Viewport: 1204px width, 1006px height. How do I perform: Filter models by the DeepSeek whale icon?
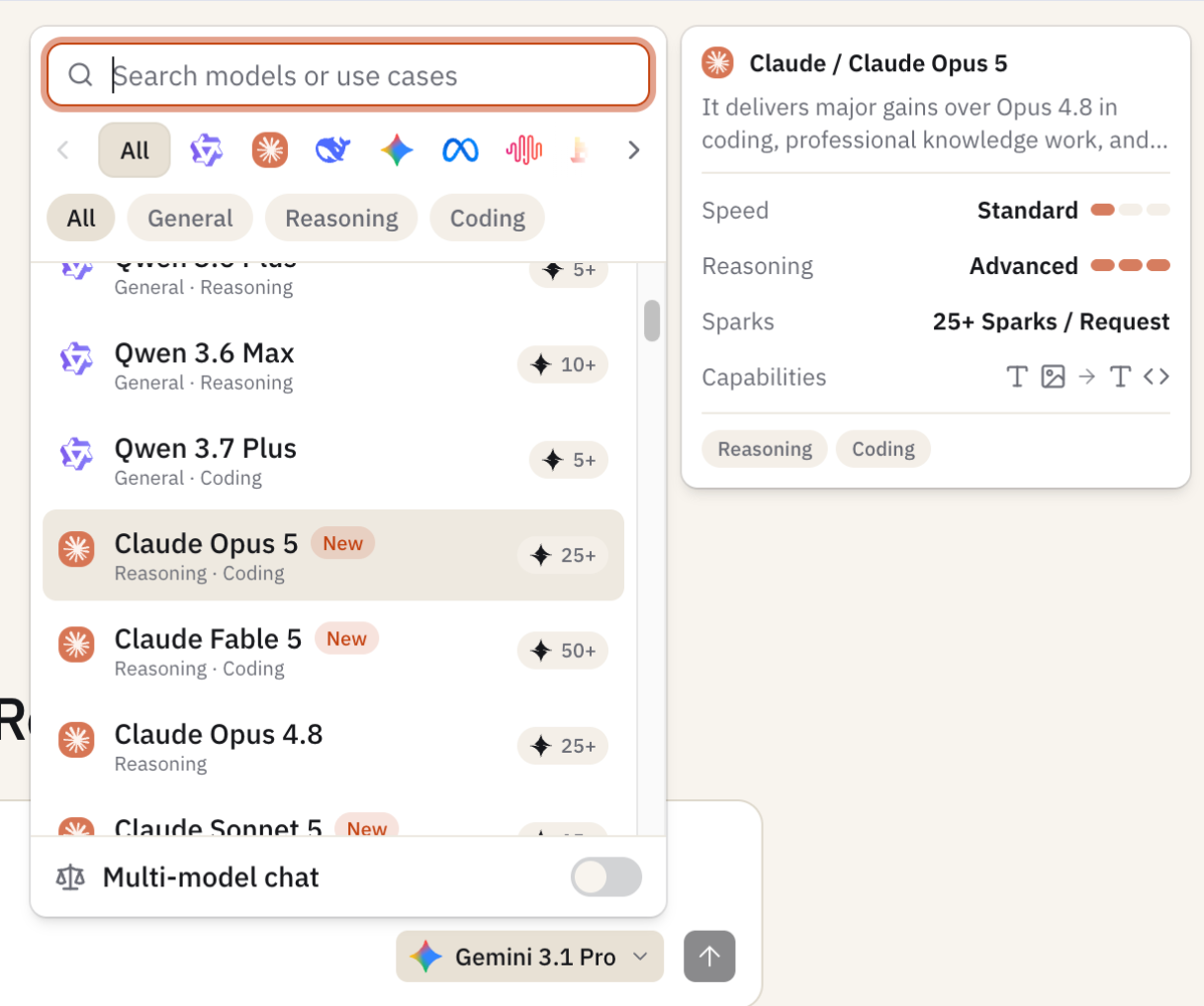click(x=332, y=150)
